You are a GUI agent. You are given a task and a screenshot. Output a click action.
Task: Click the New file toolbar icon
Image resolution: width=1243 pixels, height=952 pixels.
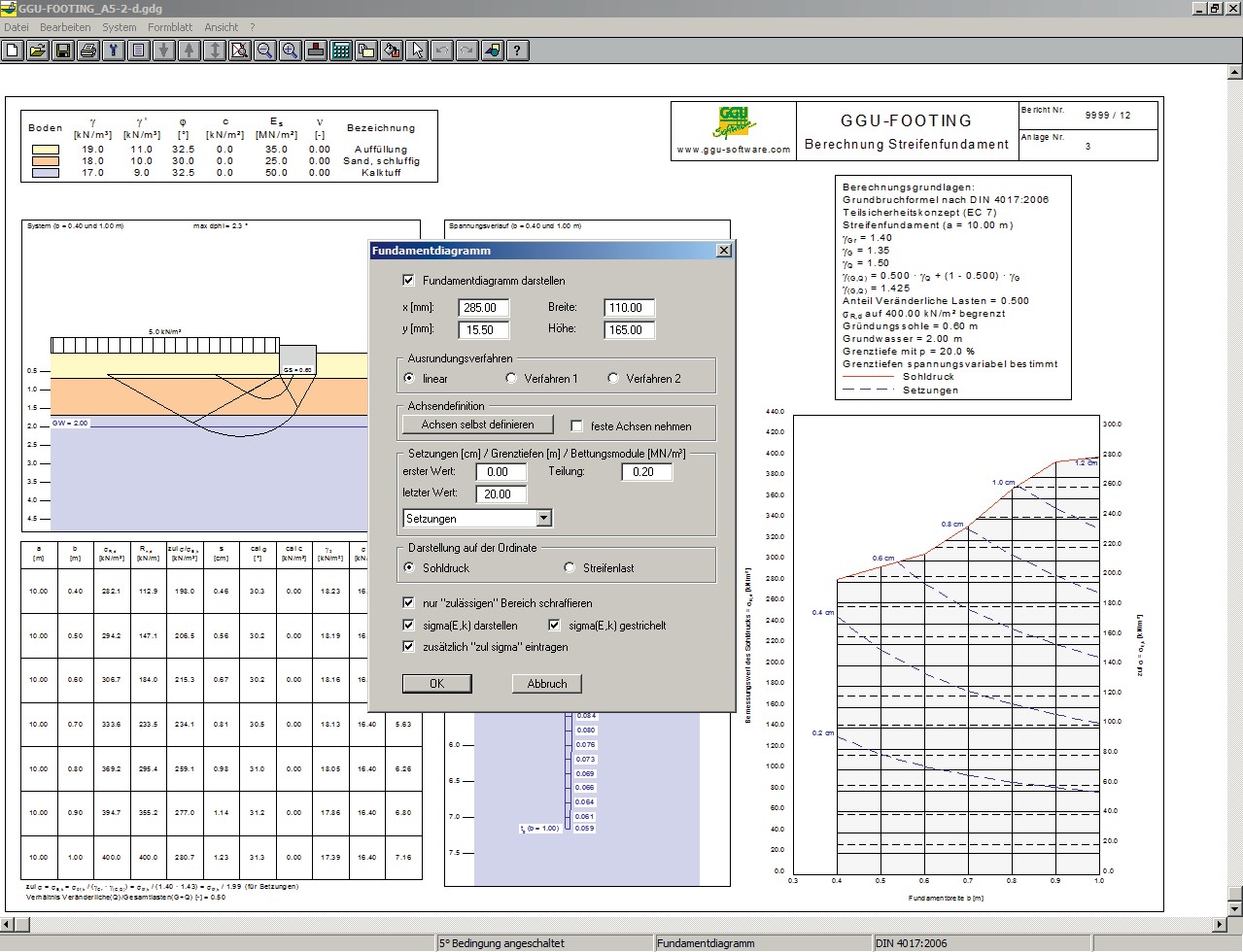13,51
